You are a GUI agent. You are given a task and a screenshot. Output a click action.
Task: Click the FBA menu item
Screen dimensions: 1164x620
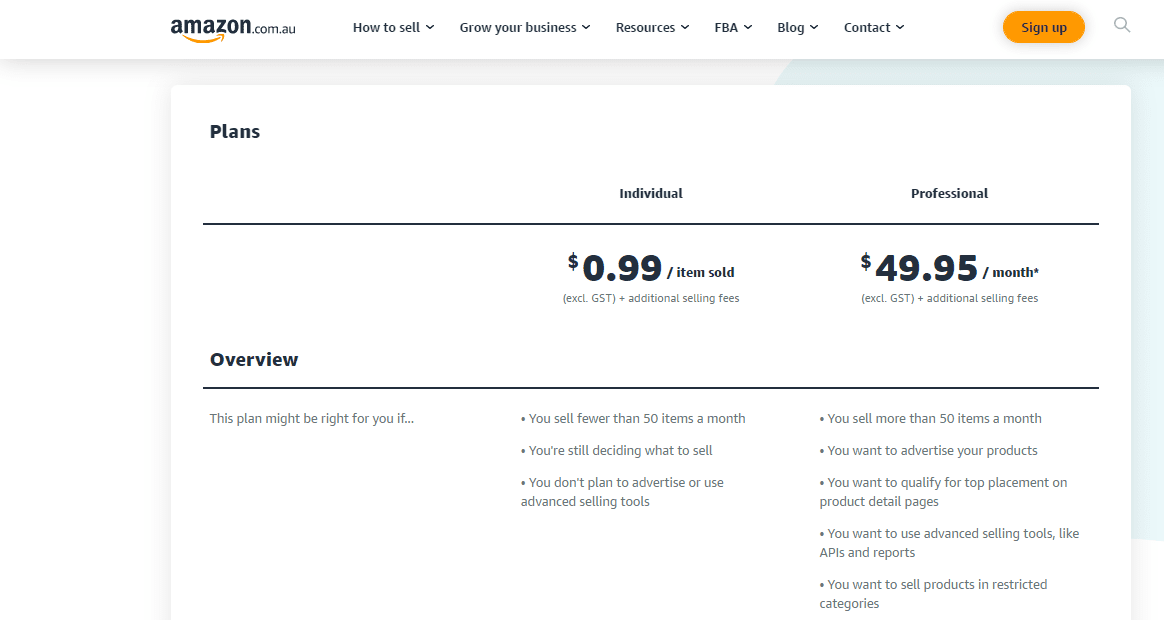pos(726,27)
